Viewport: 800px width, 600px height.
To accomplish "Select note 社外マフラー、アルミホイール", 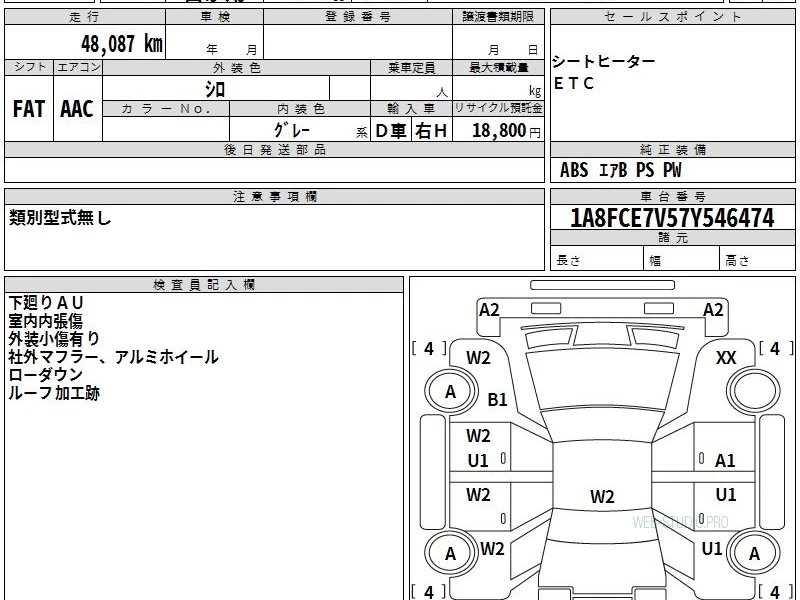I will [113, 357].
